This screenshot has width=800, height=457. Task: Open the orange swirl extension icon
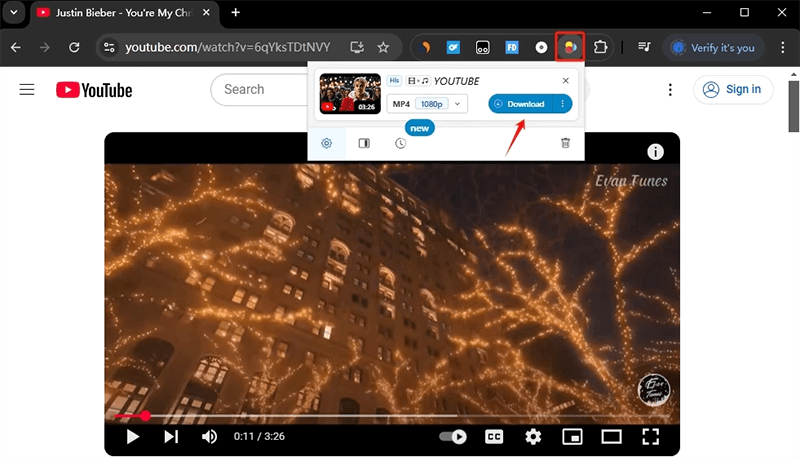(424, 47)
